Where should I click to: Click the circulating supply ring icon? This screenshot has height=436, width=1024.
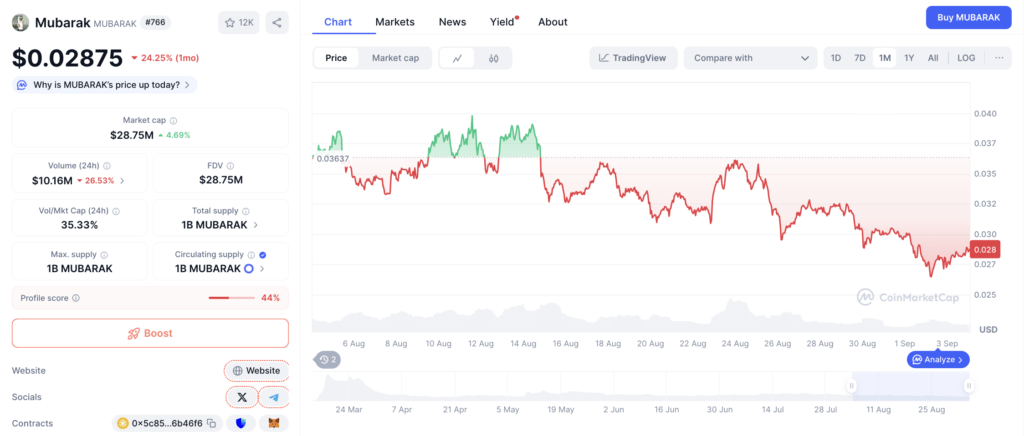tap(248, 268)
